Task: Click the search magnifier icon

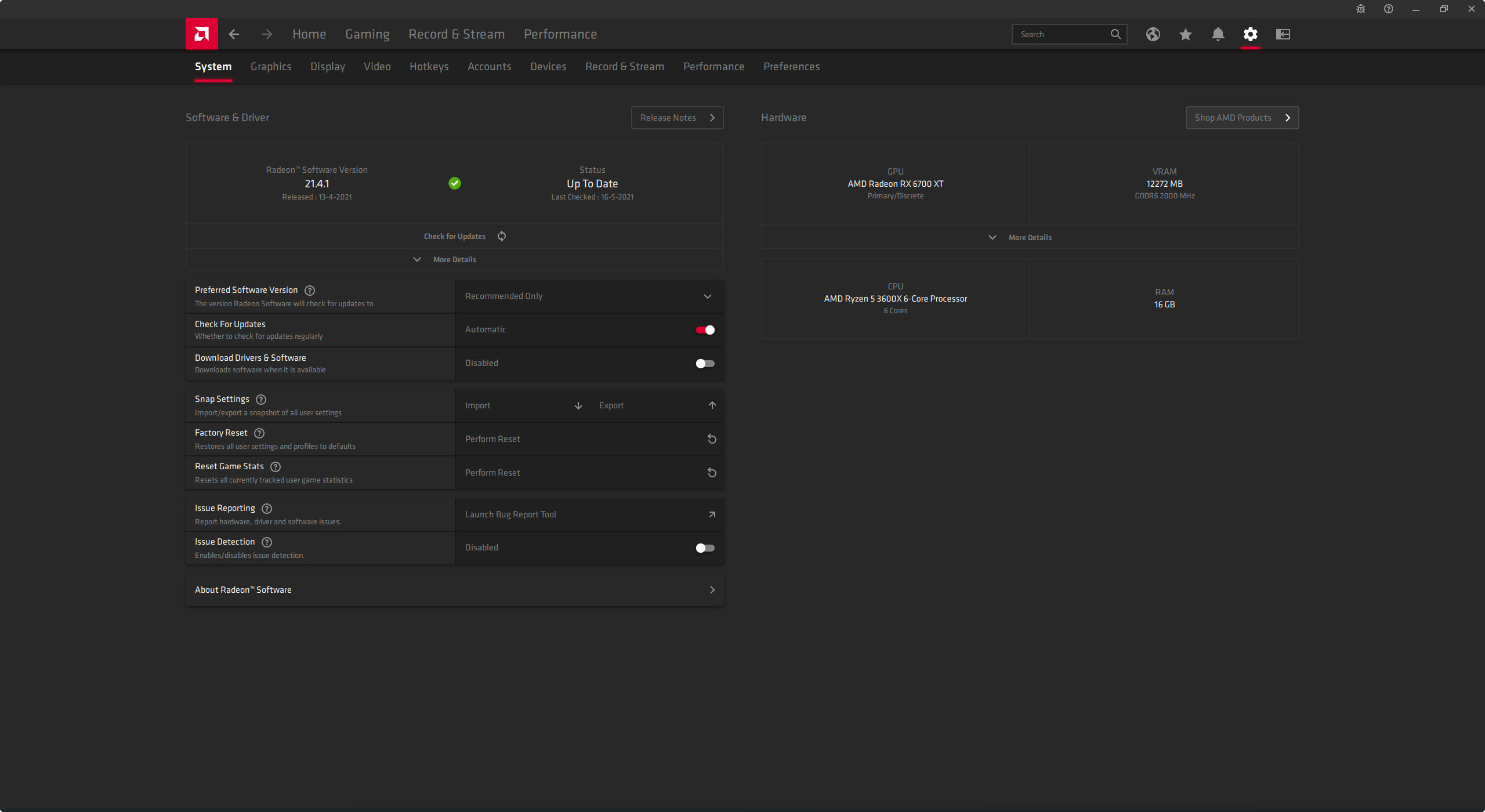Action: click(1115, 34)
